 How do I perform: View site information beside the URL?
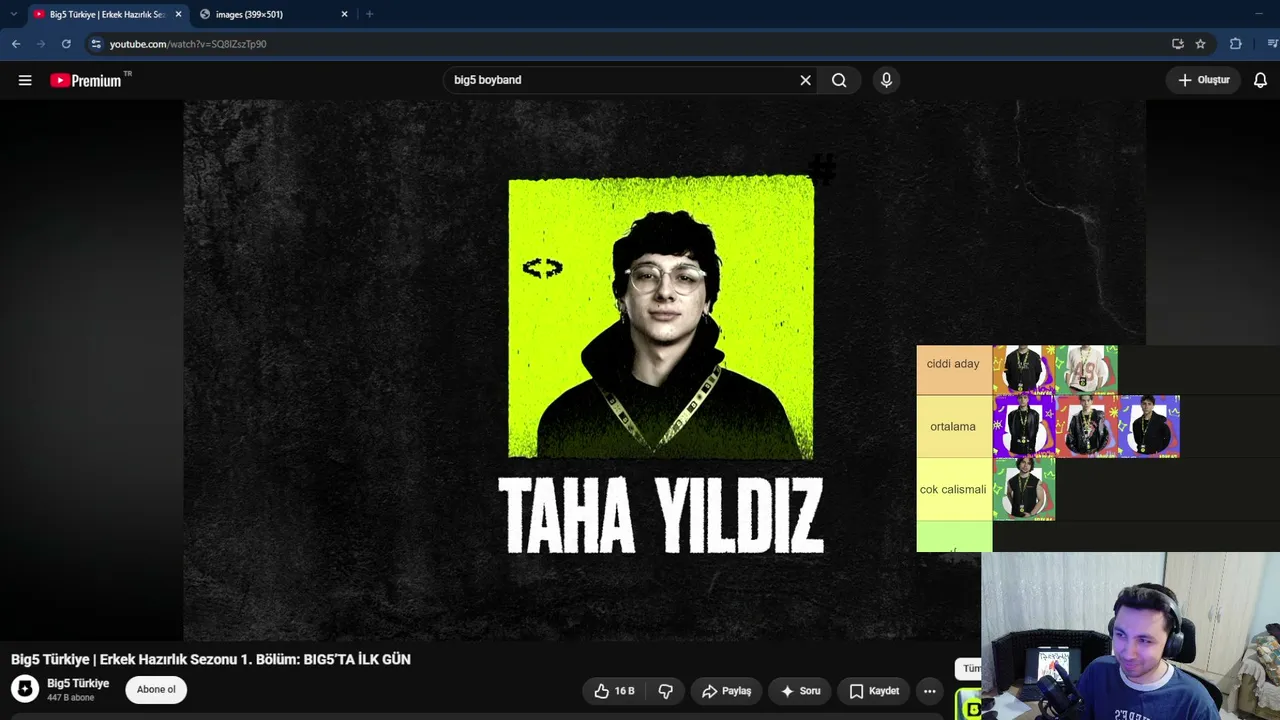pyautogui.click(x=96, y=44)
